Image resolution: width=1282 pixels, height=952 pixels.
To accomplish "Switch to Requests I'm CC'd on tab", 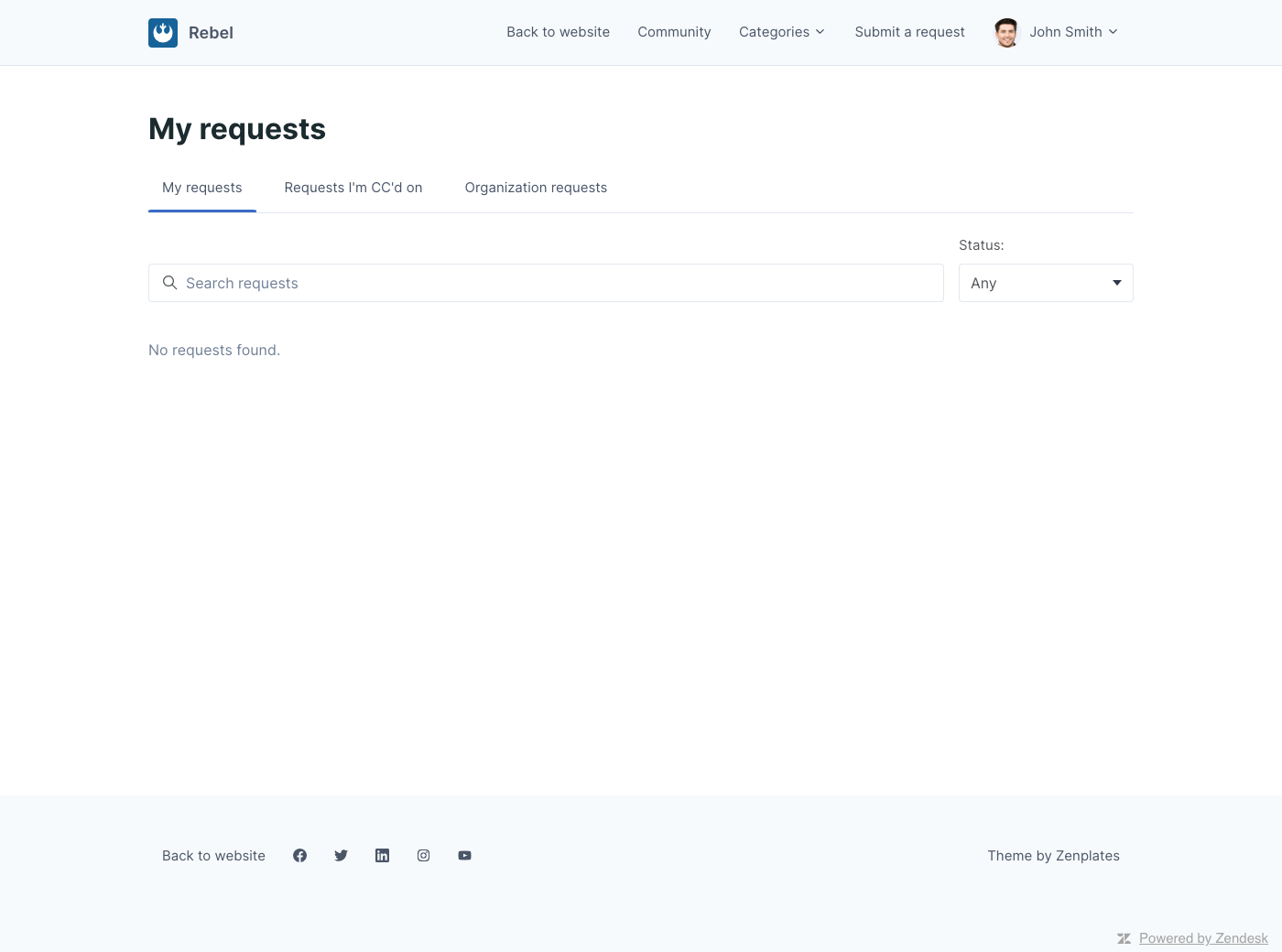I will [353, 188].
